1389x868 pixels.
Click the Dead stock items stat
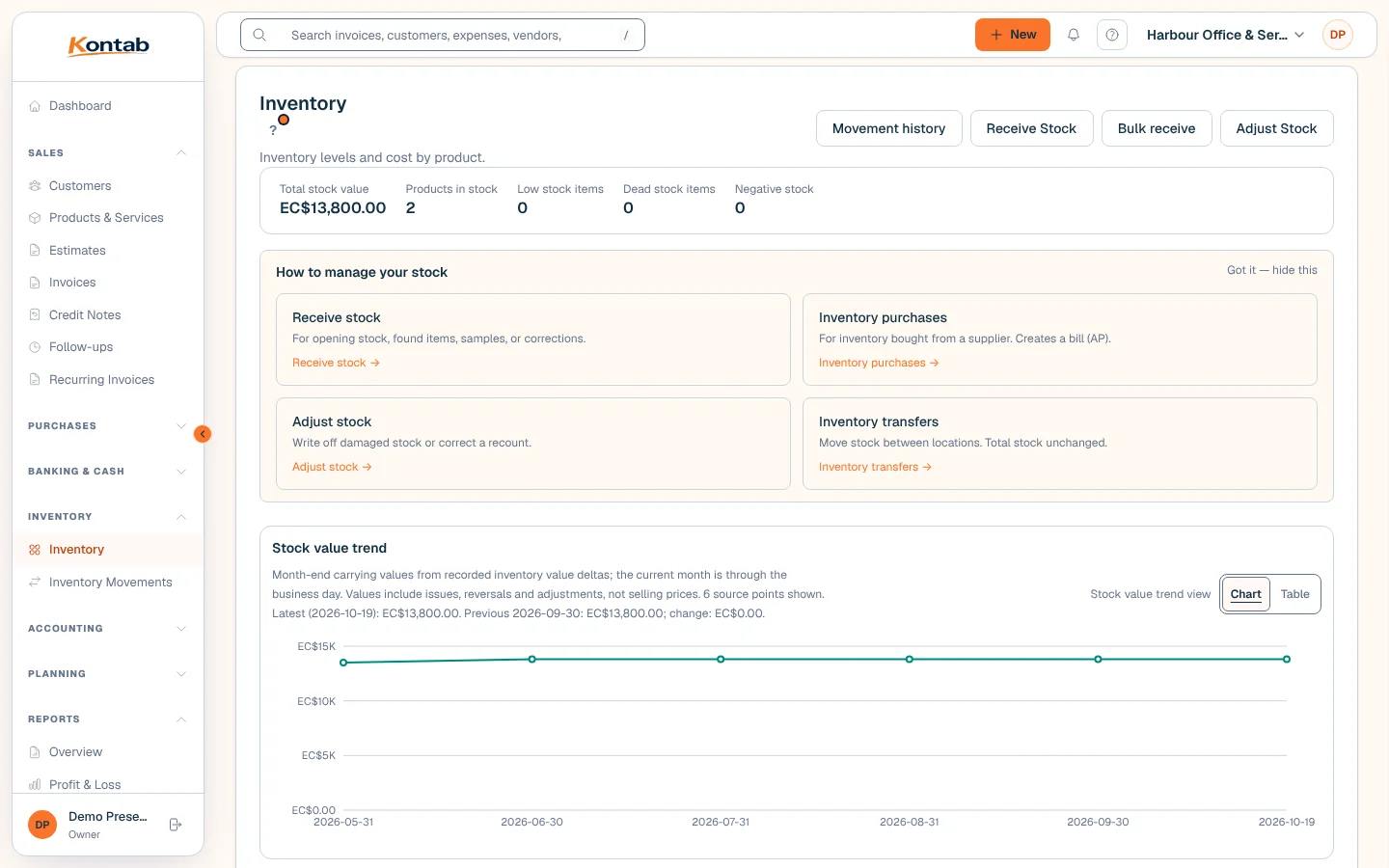click(669, 200)
